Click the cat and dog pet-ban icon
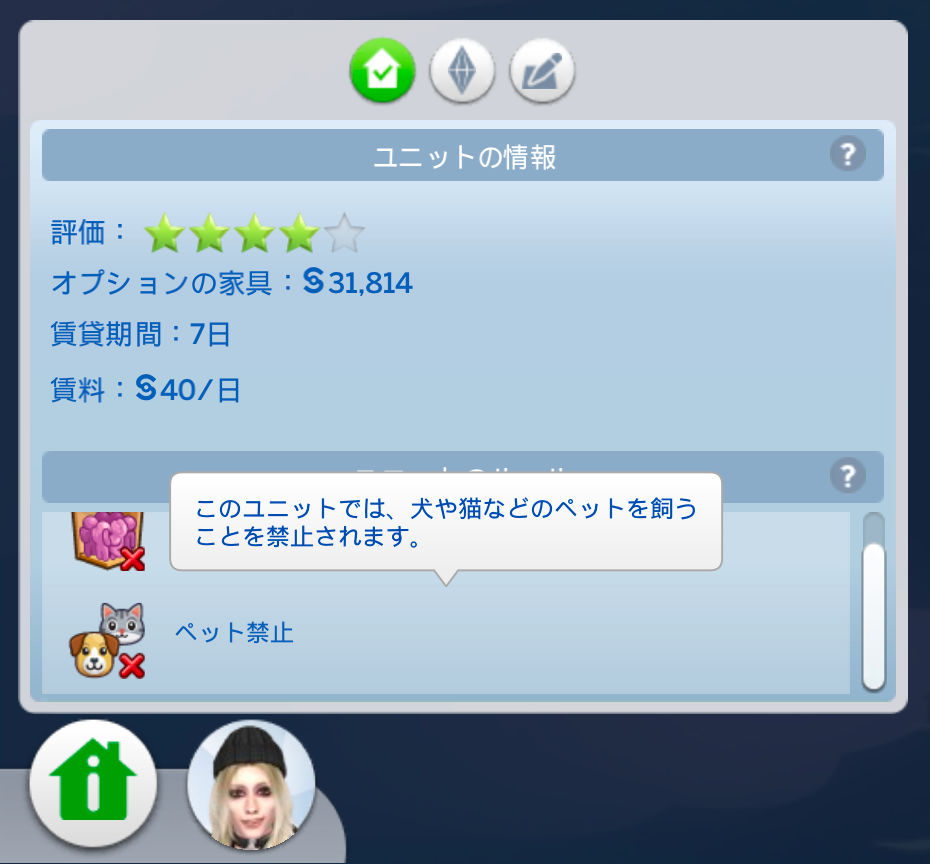Screen dimensions: 930x864 pyautogui.click(x=107, y=640)
